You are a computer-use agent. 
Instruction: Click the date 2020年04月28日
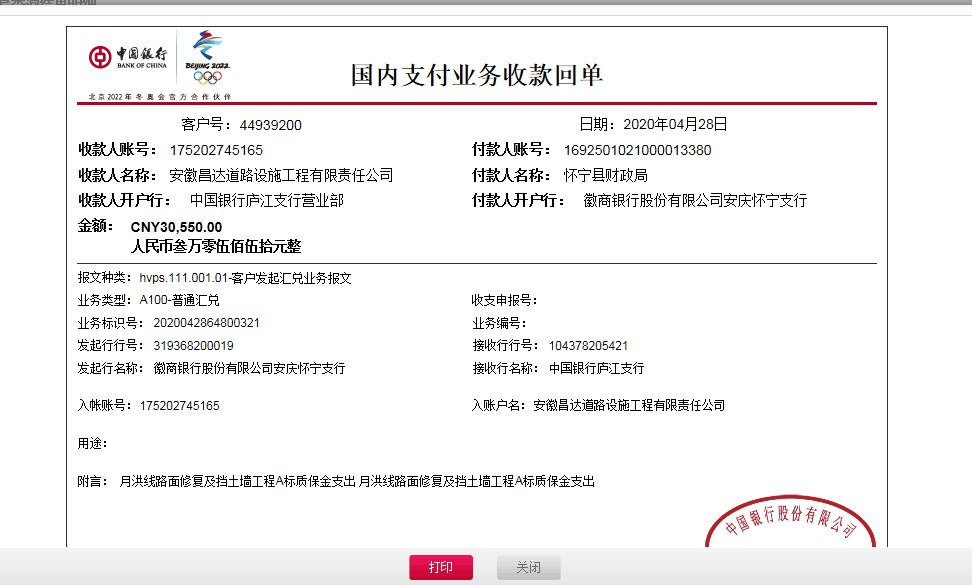(x=675, y=125)
